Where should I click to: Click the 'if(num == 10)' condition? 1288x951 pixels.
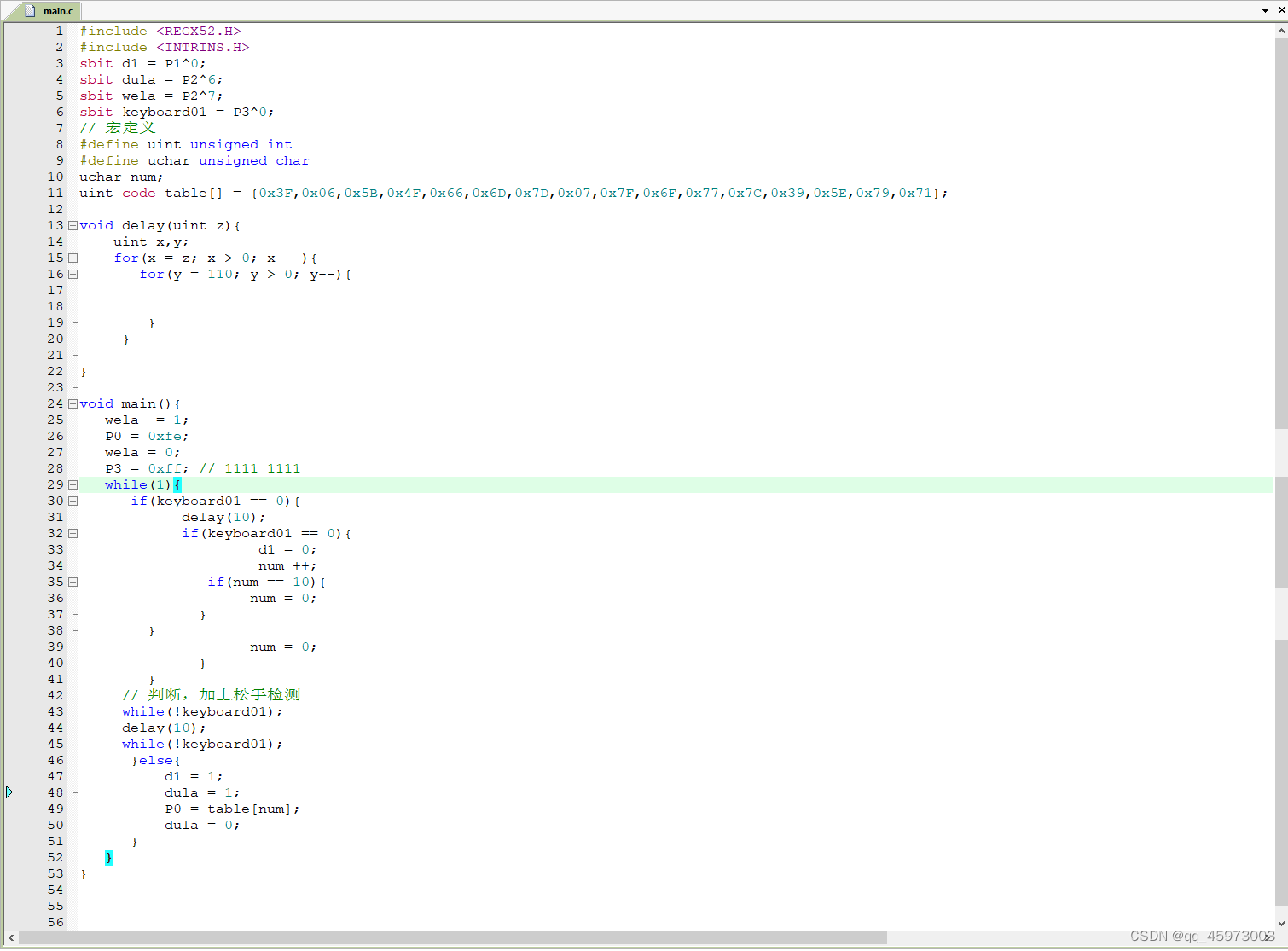click(x=266, y=583)
